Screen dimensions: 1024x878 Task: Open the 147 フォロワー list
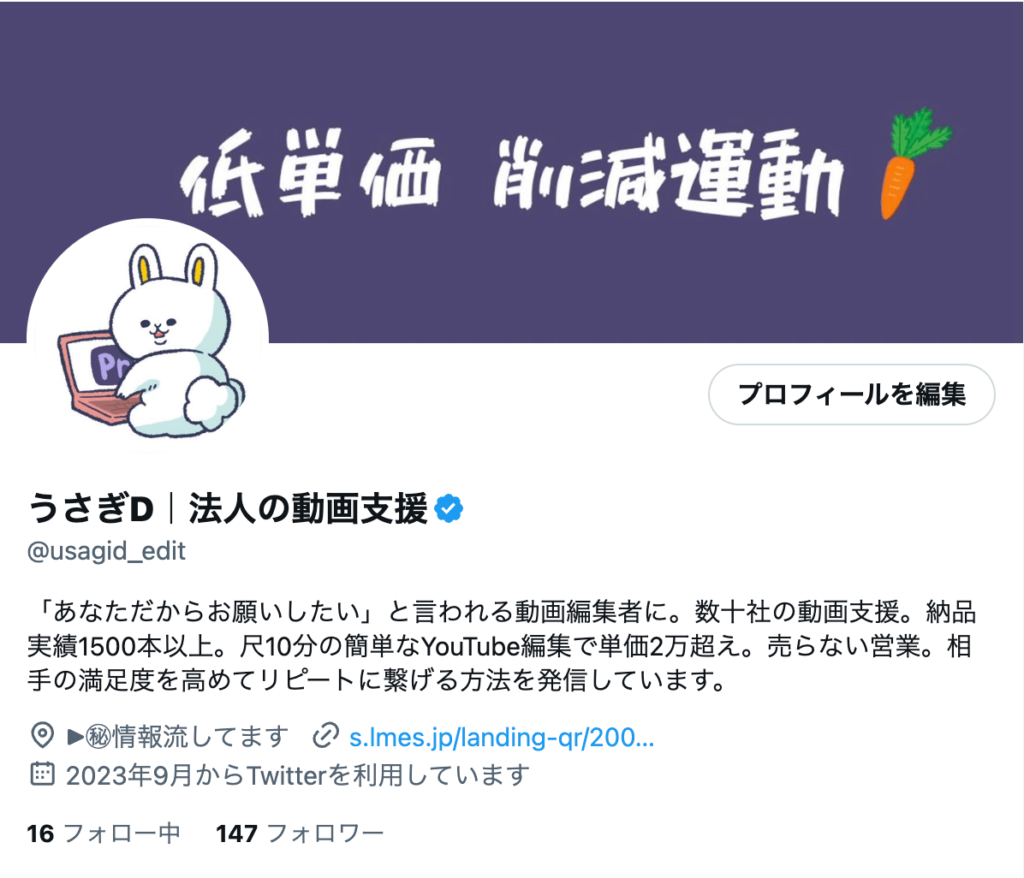click(x=300, y=834)
